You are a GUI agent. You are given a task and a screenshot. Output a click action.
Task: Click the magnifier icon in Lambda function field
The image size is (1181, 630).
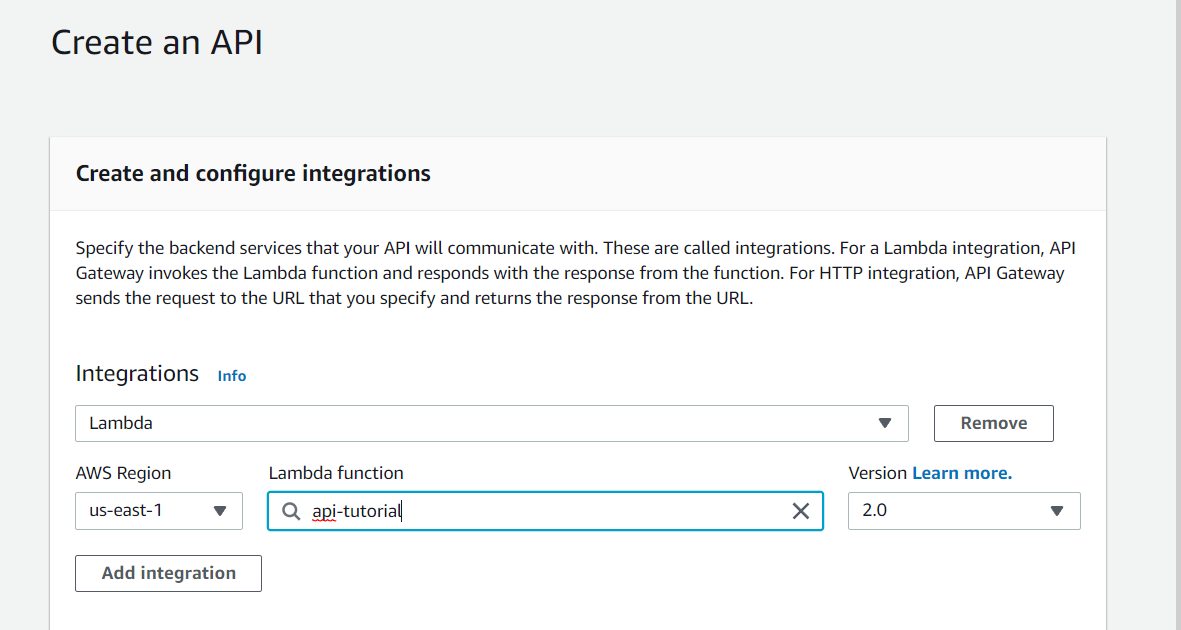point(291,511)
